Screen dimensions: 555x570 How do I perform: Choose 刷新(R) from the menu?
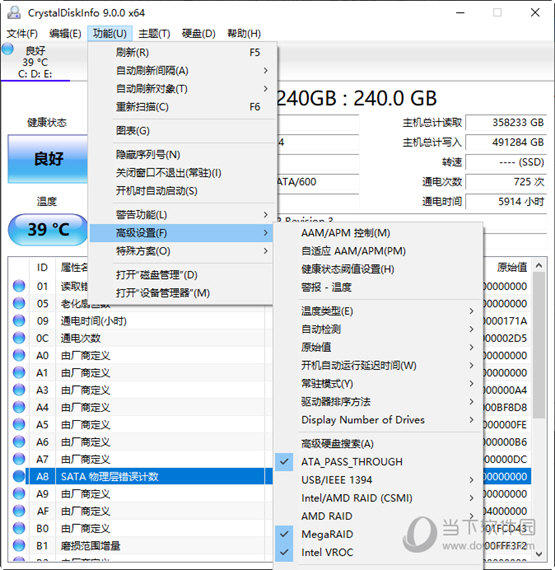pyautogui.click(x=181, y=52)
